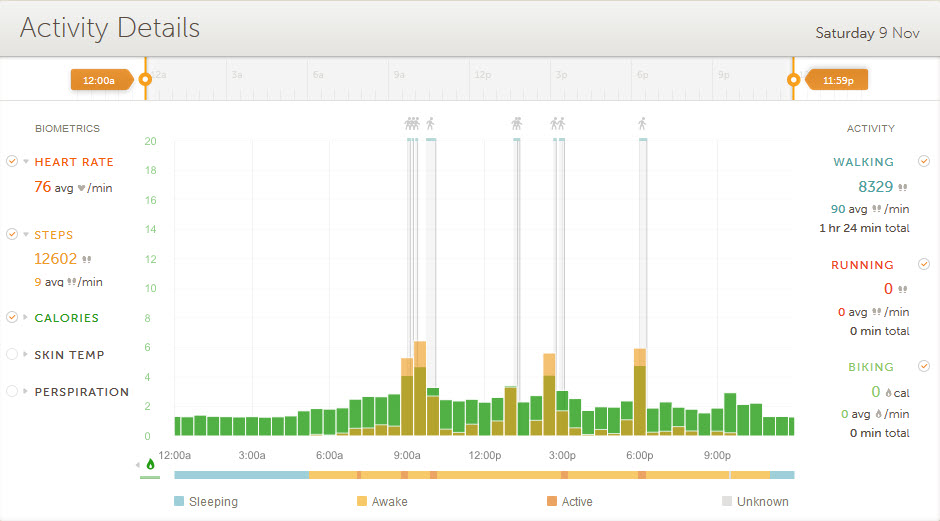Click the three-walkers activity icon near 9a
The height and width of the screenshot is (521, 940).
click(413, 124)
